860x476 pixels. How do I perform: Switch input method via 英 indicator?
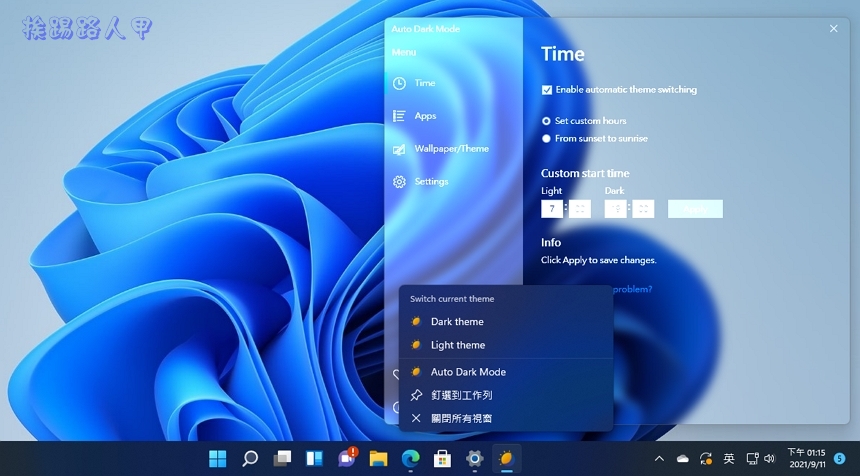[729, 458]
